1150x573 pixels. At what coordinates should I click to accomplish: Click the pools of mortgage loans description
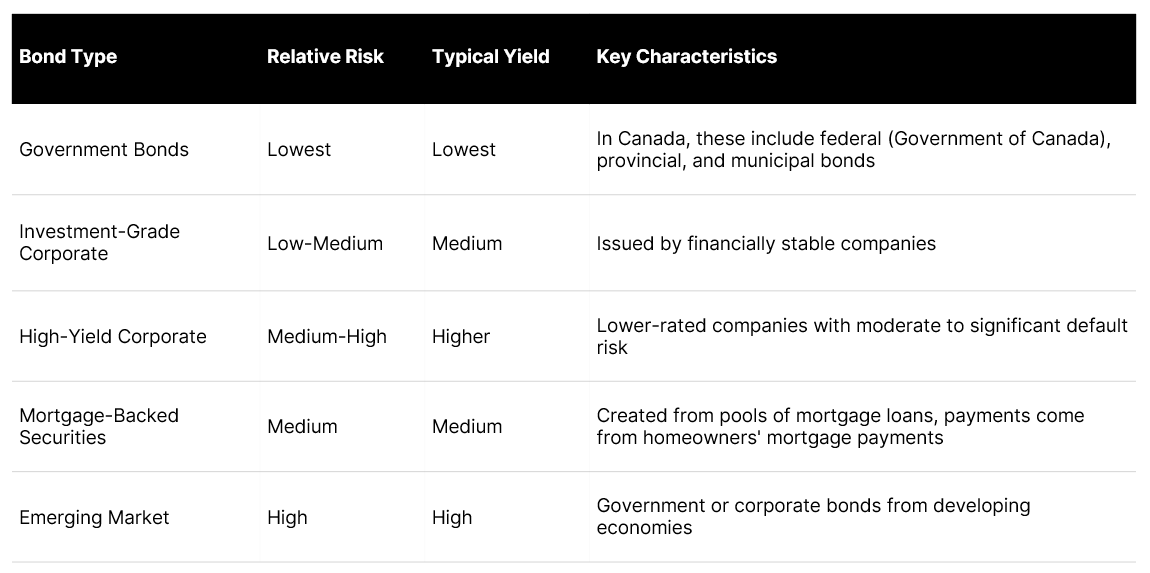(x=840, y=427)
